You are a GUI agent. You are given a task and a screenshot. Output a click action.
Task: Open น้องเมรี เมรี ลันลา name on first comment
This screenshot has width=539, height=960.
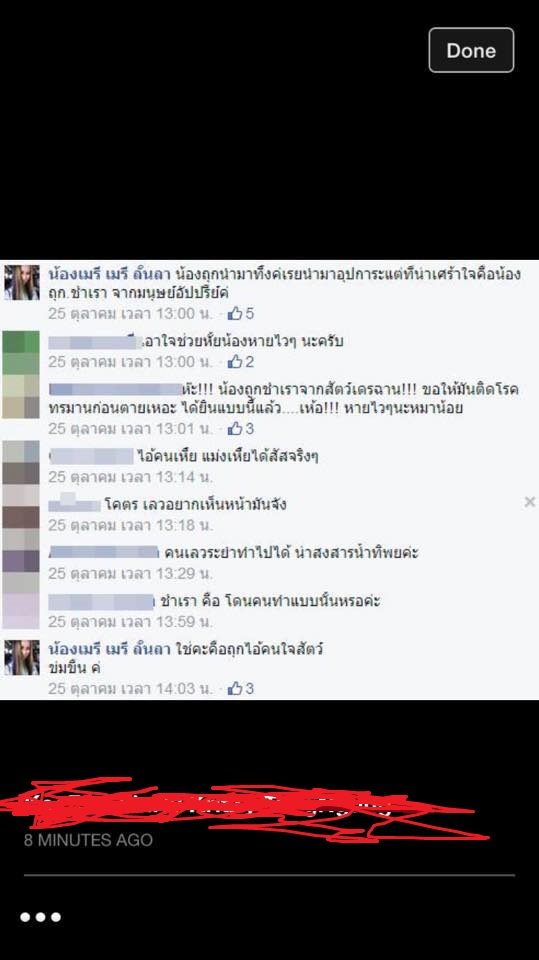pyautogui.click(x=109, y=273)
